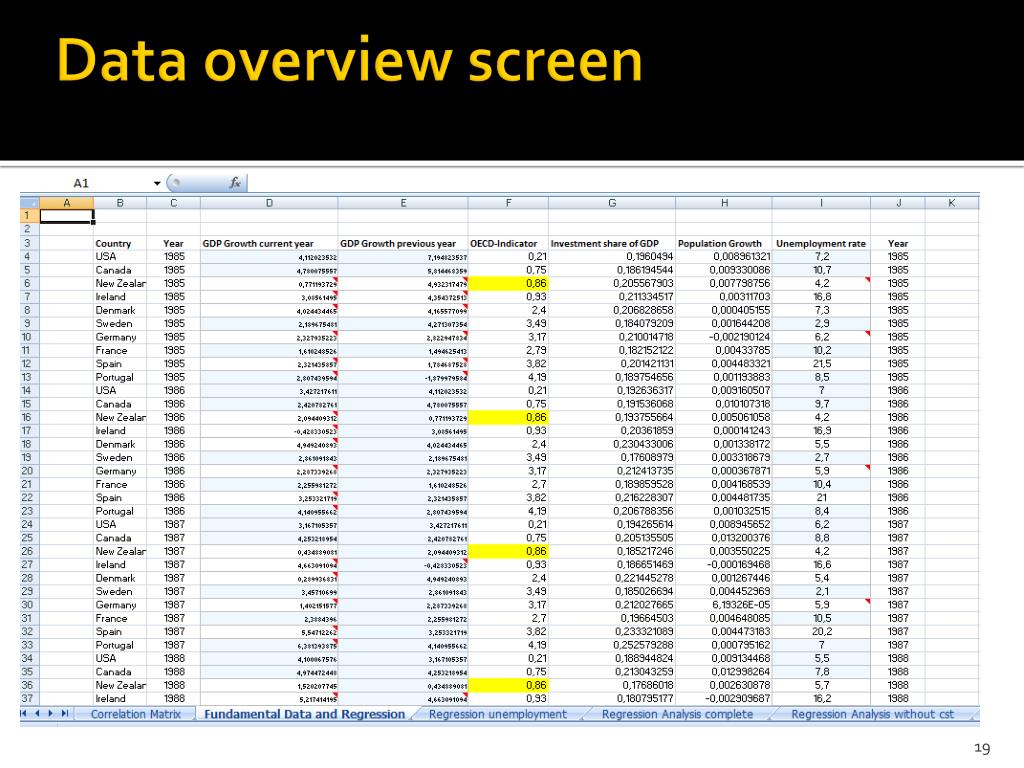Go to last sheet navigation arrow

[x=64, y=714]
